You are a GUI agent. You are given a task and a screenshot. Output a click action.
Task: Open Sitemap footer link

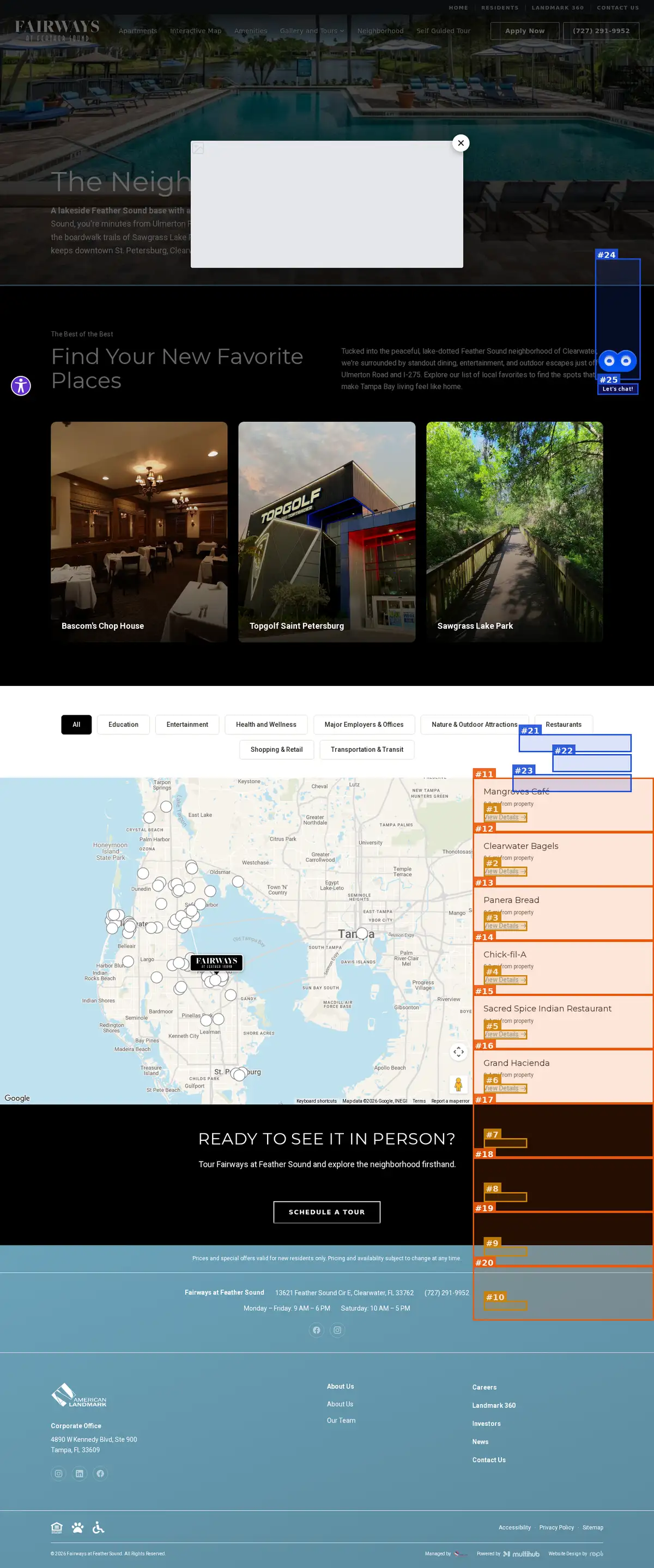pos(592,1527)
